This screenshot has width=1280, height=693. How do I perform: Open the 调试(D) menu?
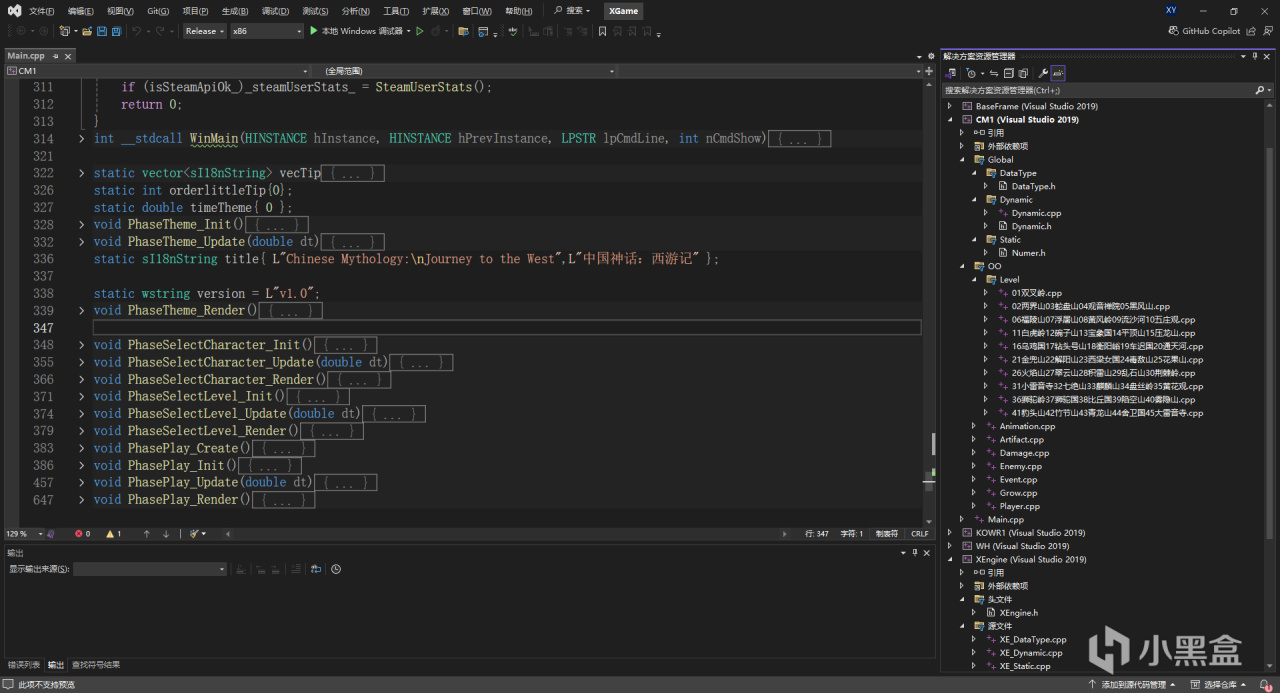point(275,11)
